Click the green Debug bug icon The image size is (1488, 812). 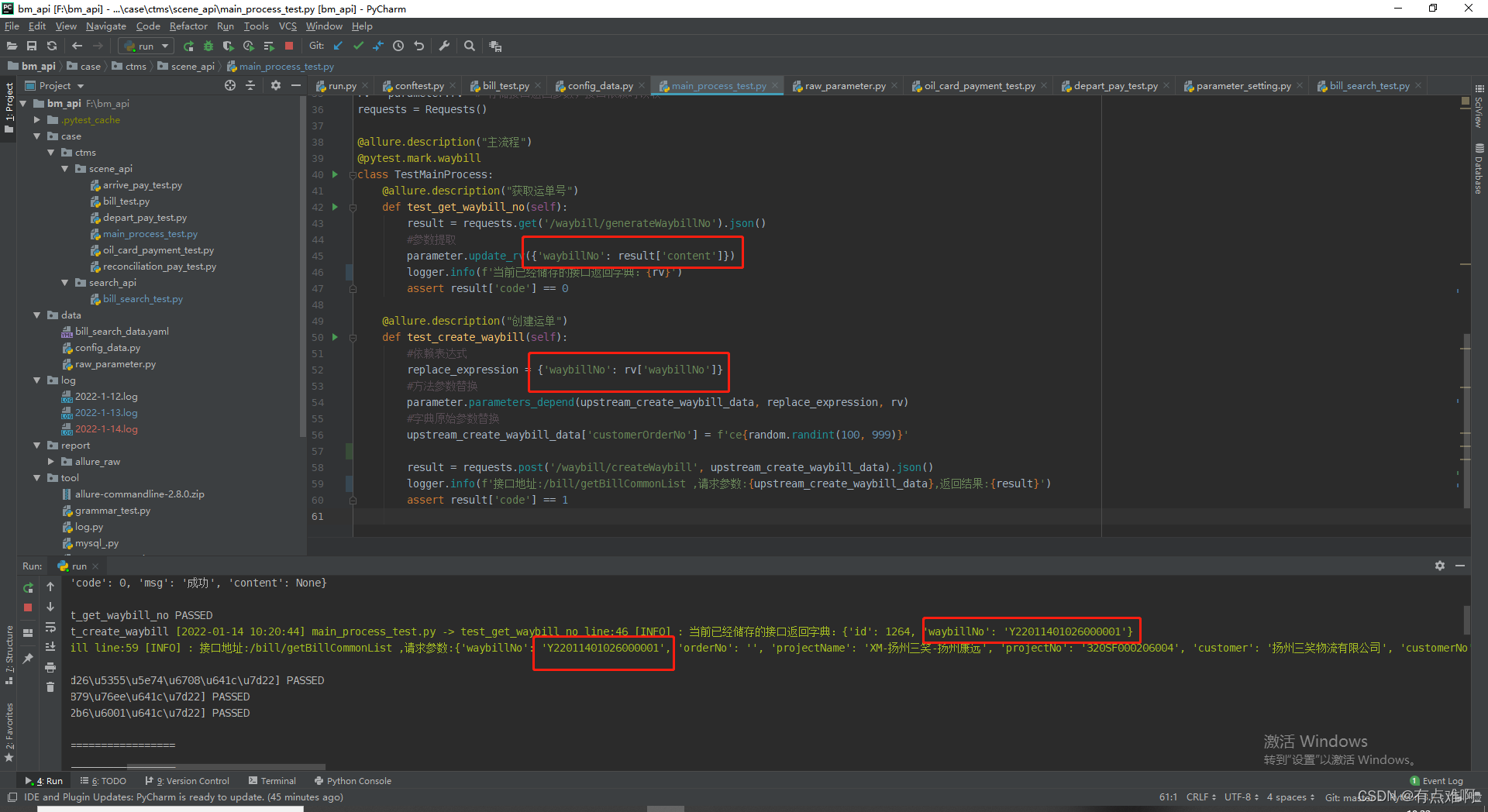208,46
